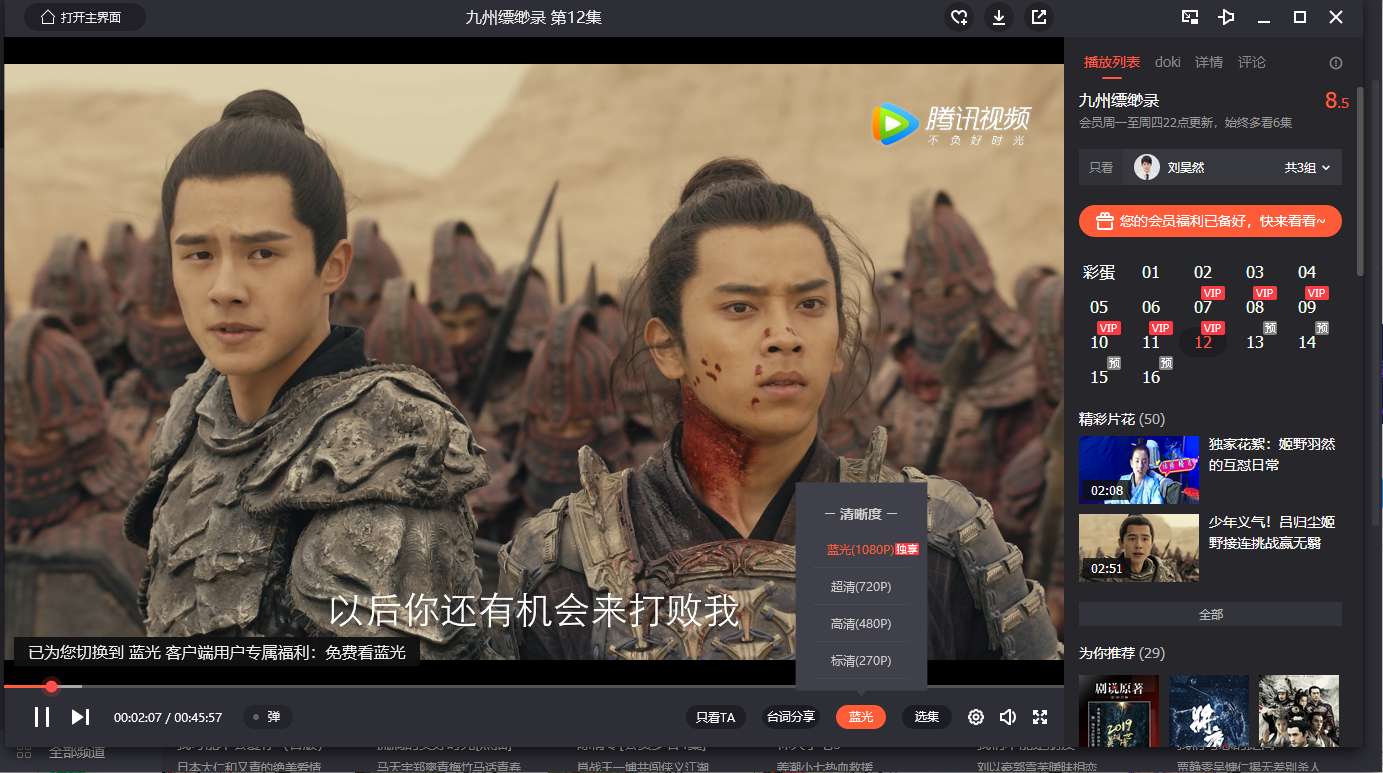The height and width of the screenshot is (773, 1383).
Task: Select preview episode 15
Action: pos(1099,377)
